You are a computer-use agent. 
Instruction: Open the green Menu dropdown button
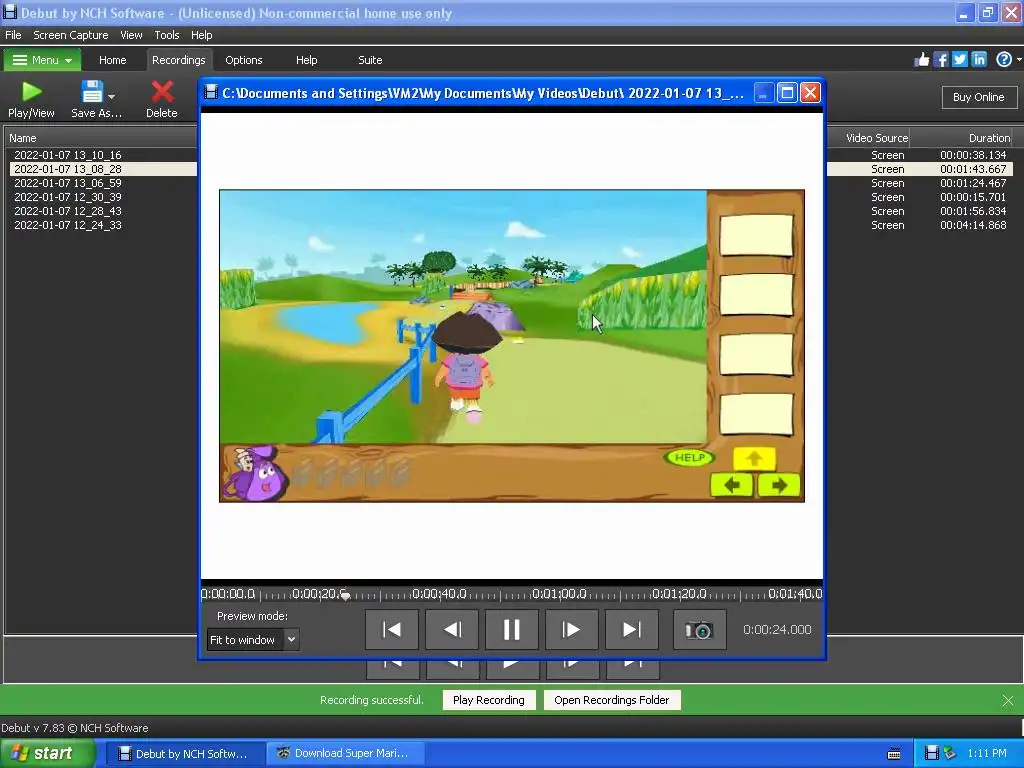[x=42, y=60]
